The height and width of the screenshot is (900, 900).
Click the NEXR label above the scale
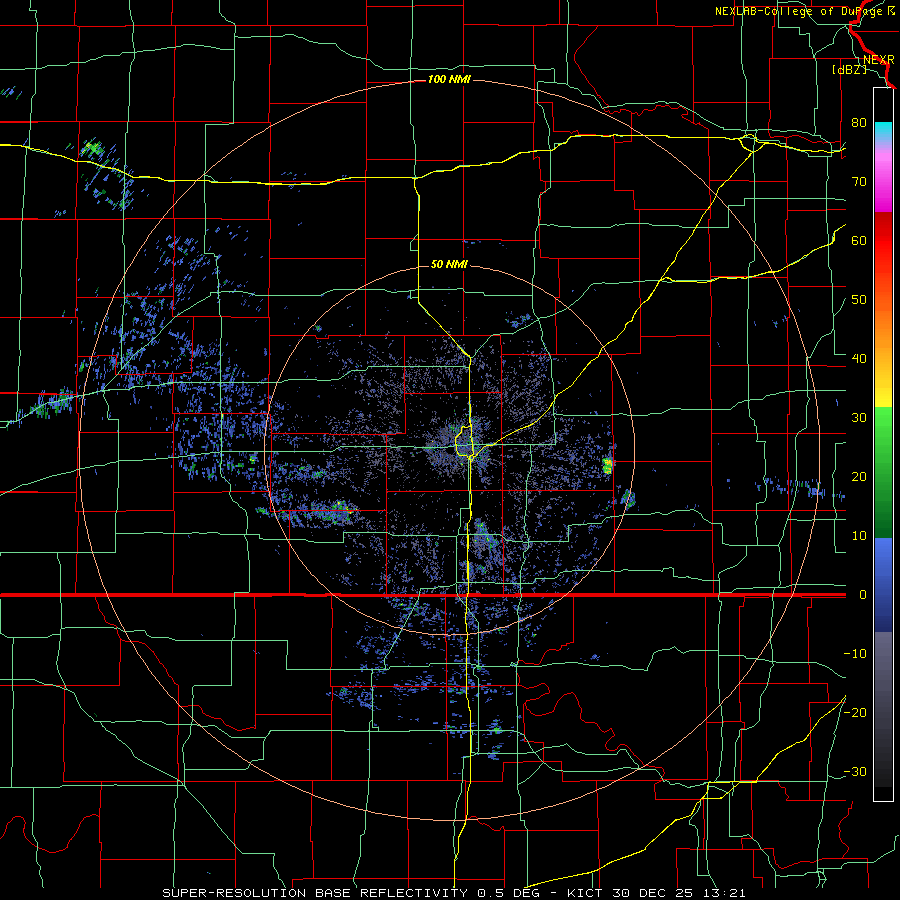[x=879, y=59]
